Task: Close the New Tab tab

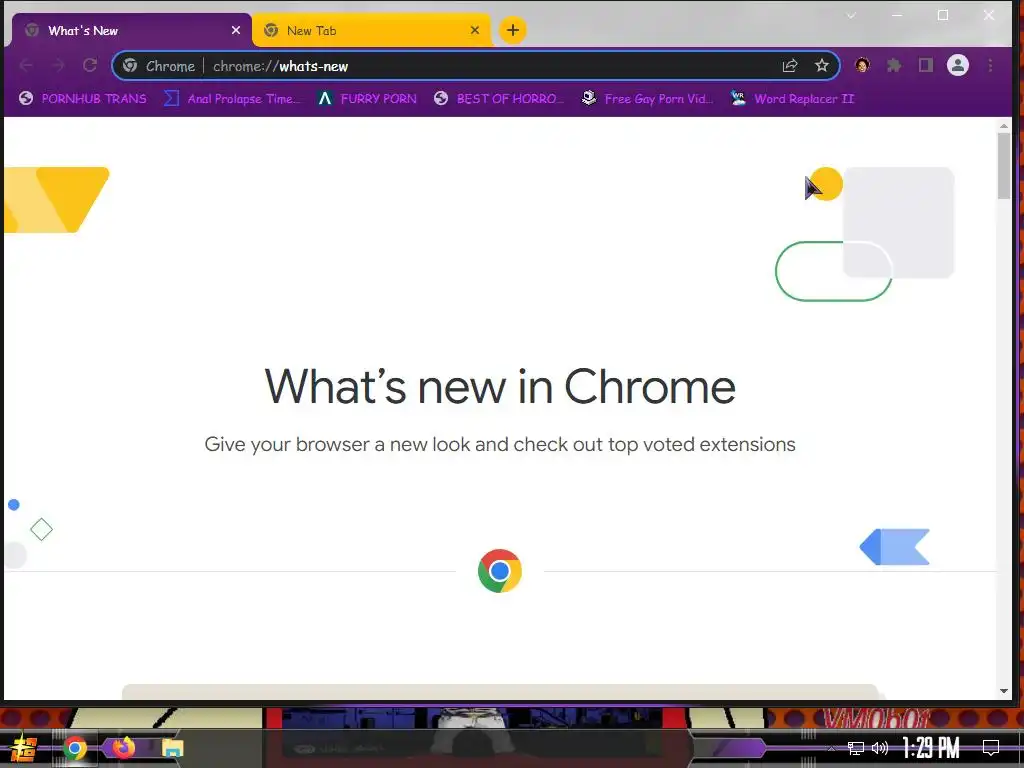Action: (x=475, y=30)
